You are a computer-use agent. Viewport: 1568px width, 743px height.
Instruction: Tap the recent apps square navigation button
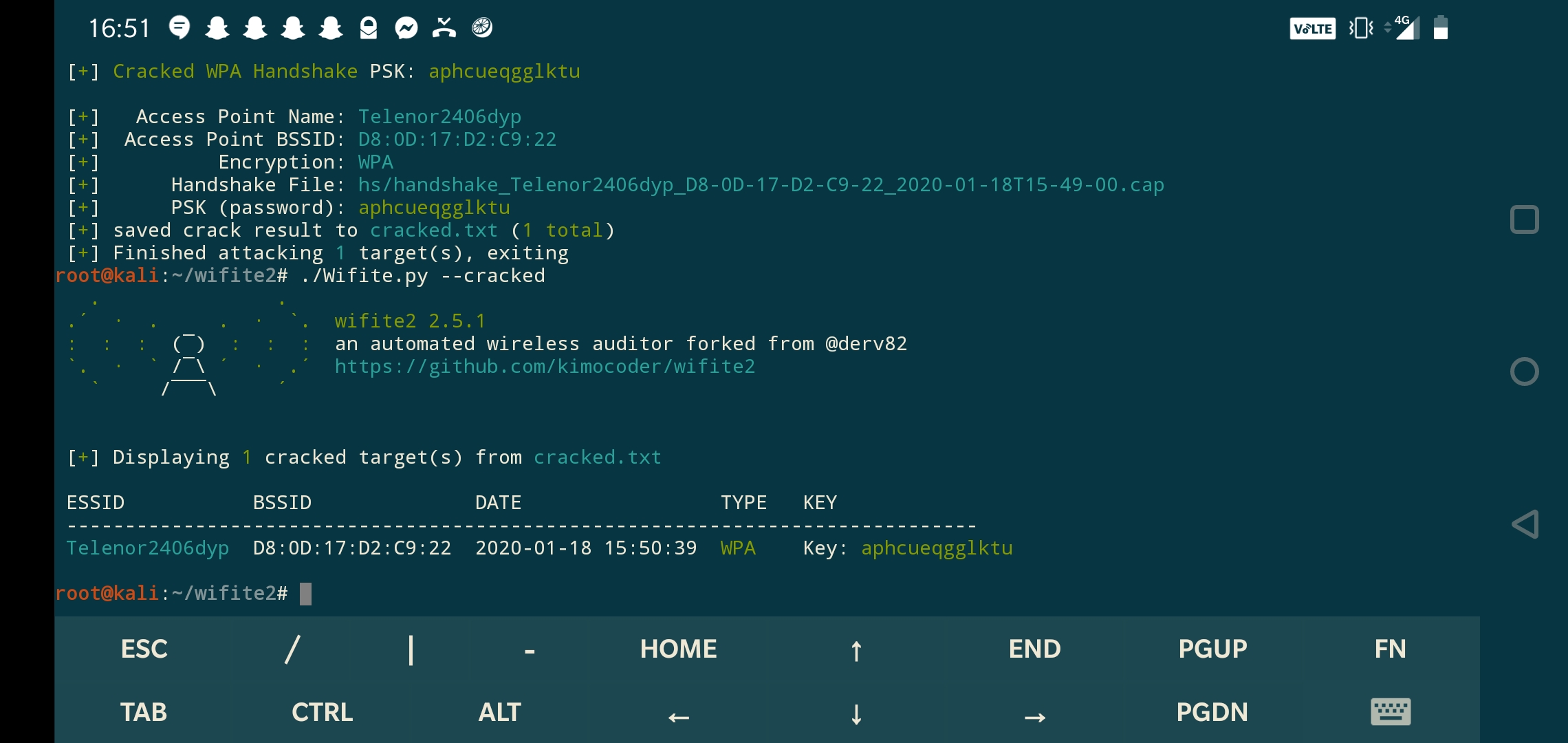(1525, 219)
